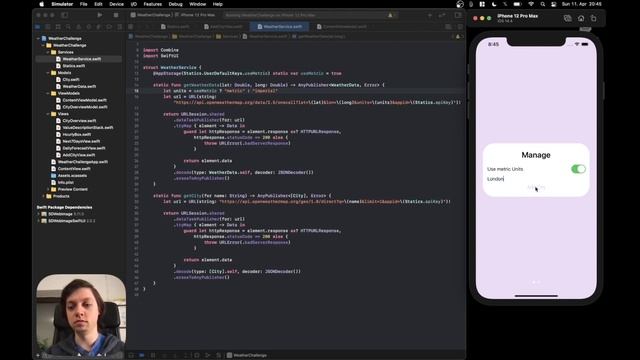Stop the running app in Xcode
640x360 pixels.
116,15
